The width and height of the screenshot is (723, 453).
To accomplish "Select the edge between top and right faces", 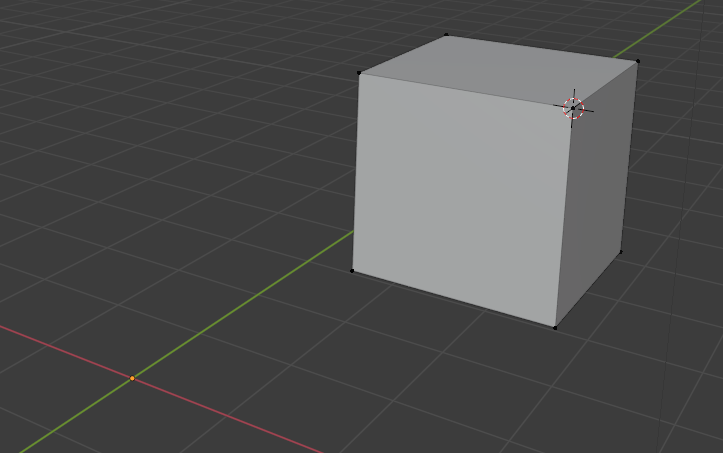I will pos(606,84).
